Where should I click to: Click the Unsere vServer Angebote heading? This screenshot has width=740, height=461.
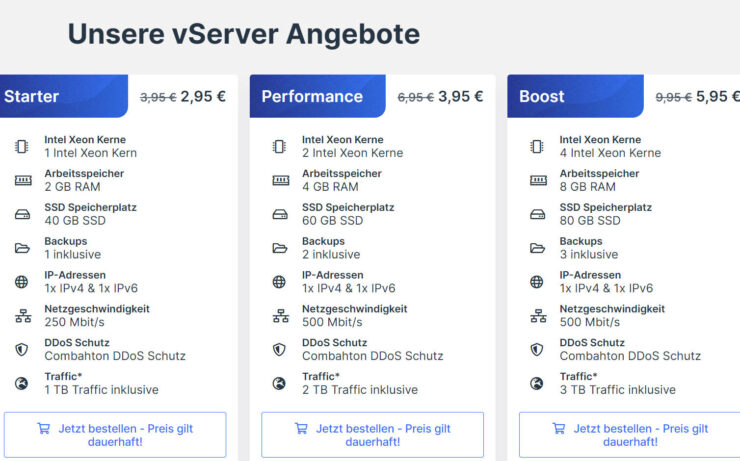[243, 33]
